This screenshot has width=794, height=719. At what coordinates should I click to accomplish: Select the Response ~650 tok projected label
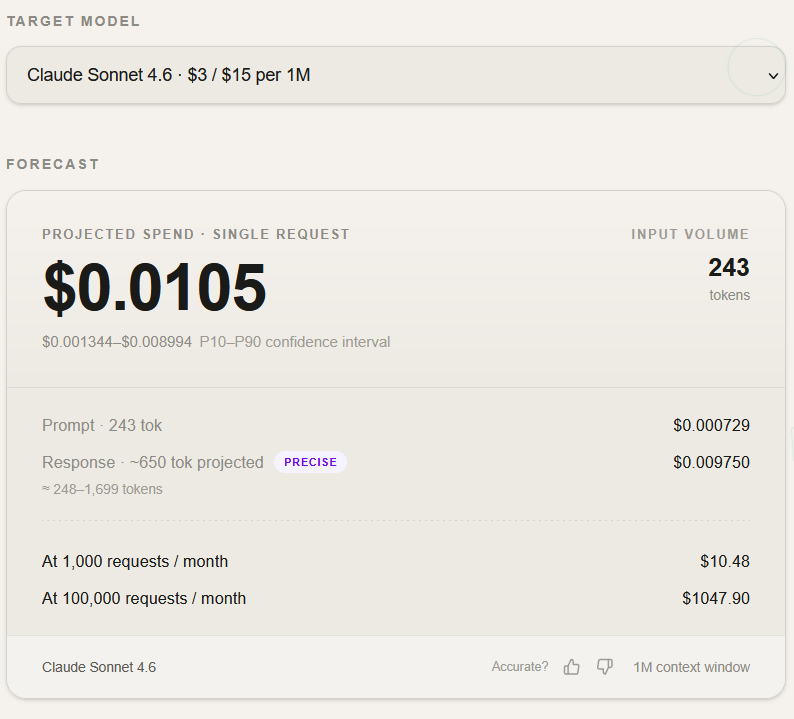click(x=153, y=462)
